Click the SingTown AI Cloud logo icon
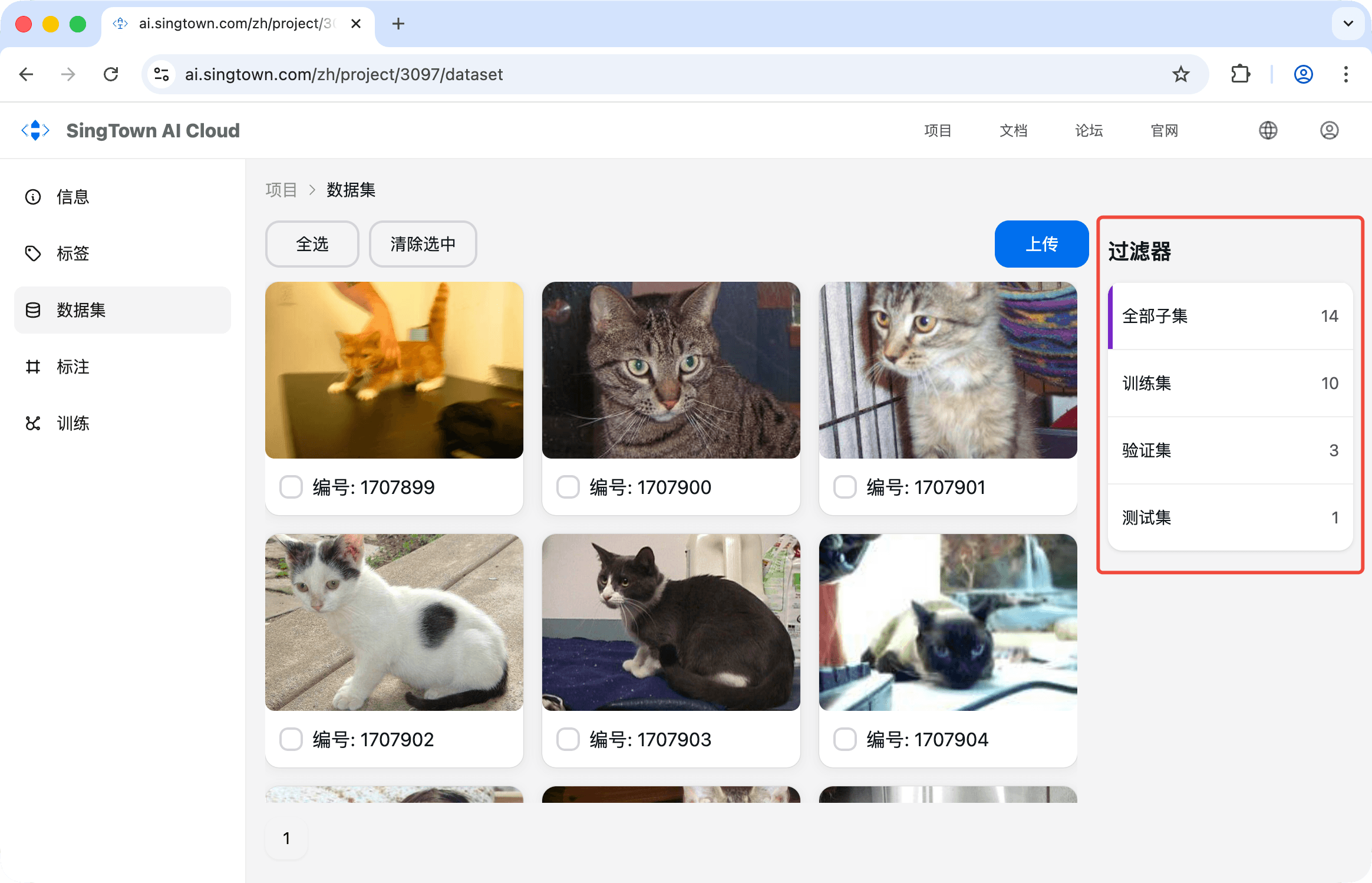Screen dimensions: 1372x883 pyautogui.click(x=35, y=130)
